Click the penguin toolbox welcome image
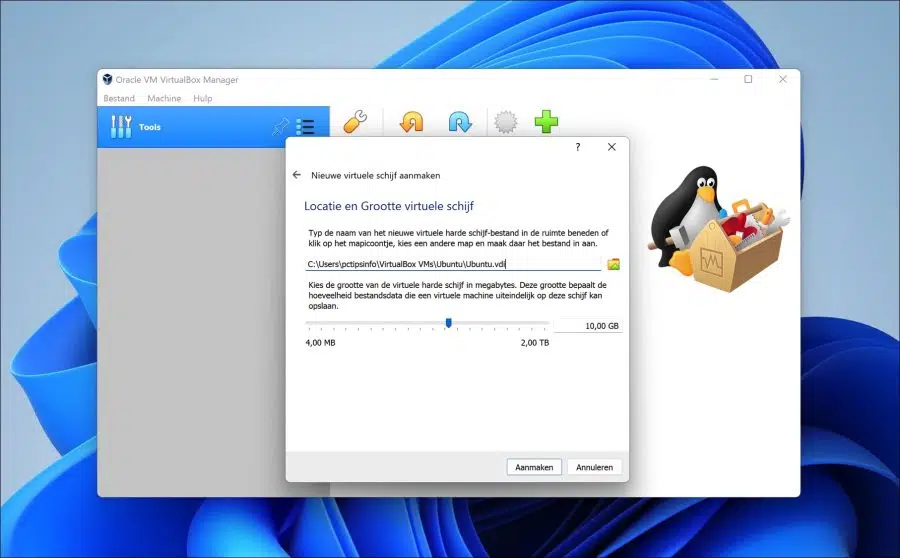900x558 pixels. (x=718, y=228)
